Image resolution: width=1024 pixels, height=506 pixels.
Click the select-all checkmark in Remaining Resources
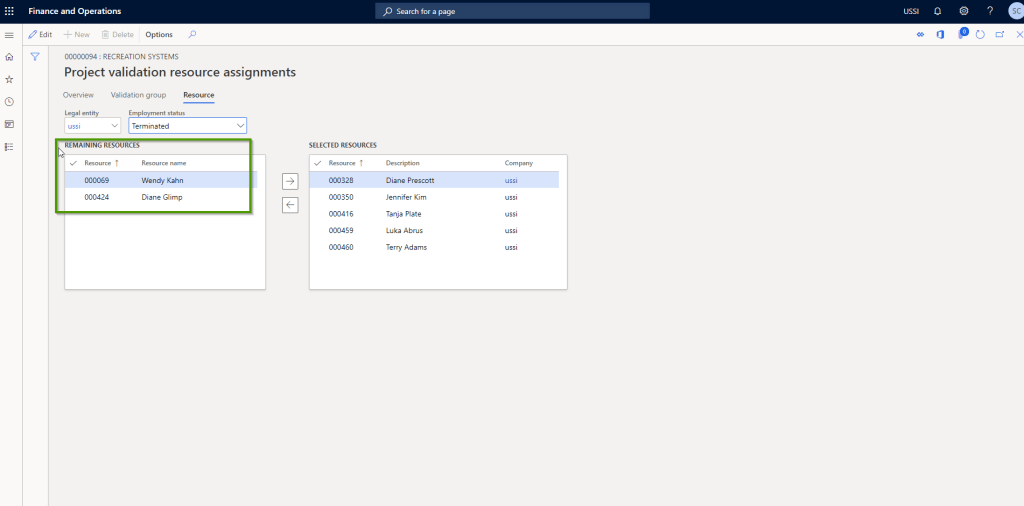coord(73,162)
